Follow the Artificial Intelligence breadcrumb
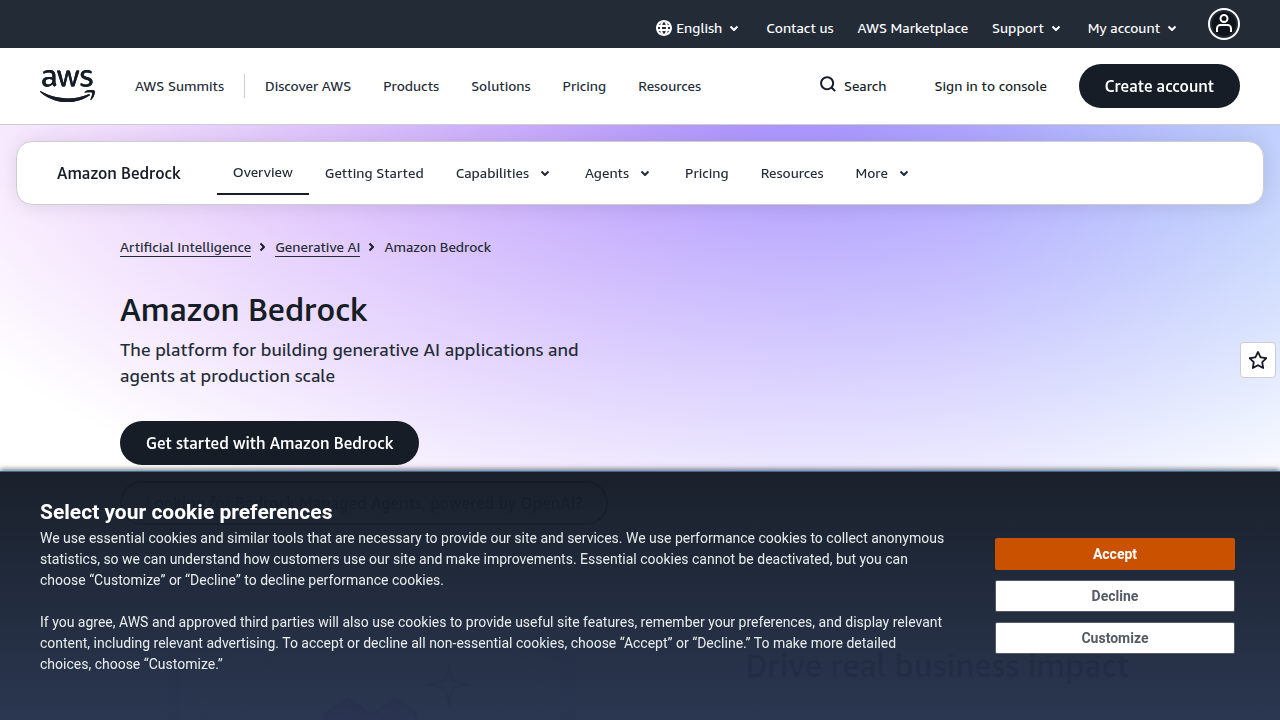The width and height of the screenshot is (1280, 720). [x=186, y=247]
